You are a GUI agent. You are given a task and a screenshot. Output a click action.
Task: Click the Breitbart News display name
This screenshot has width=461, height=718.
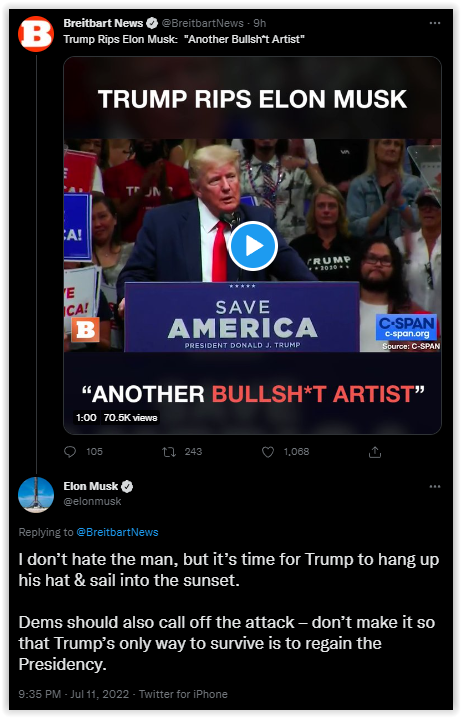103,23
